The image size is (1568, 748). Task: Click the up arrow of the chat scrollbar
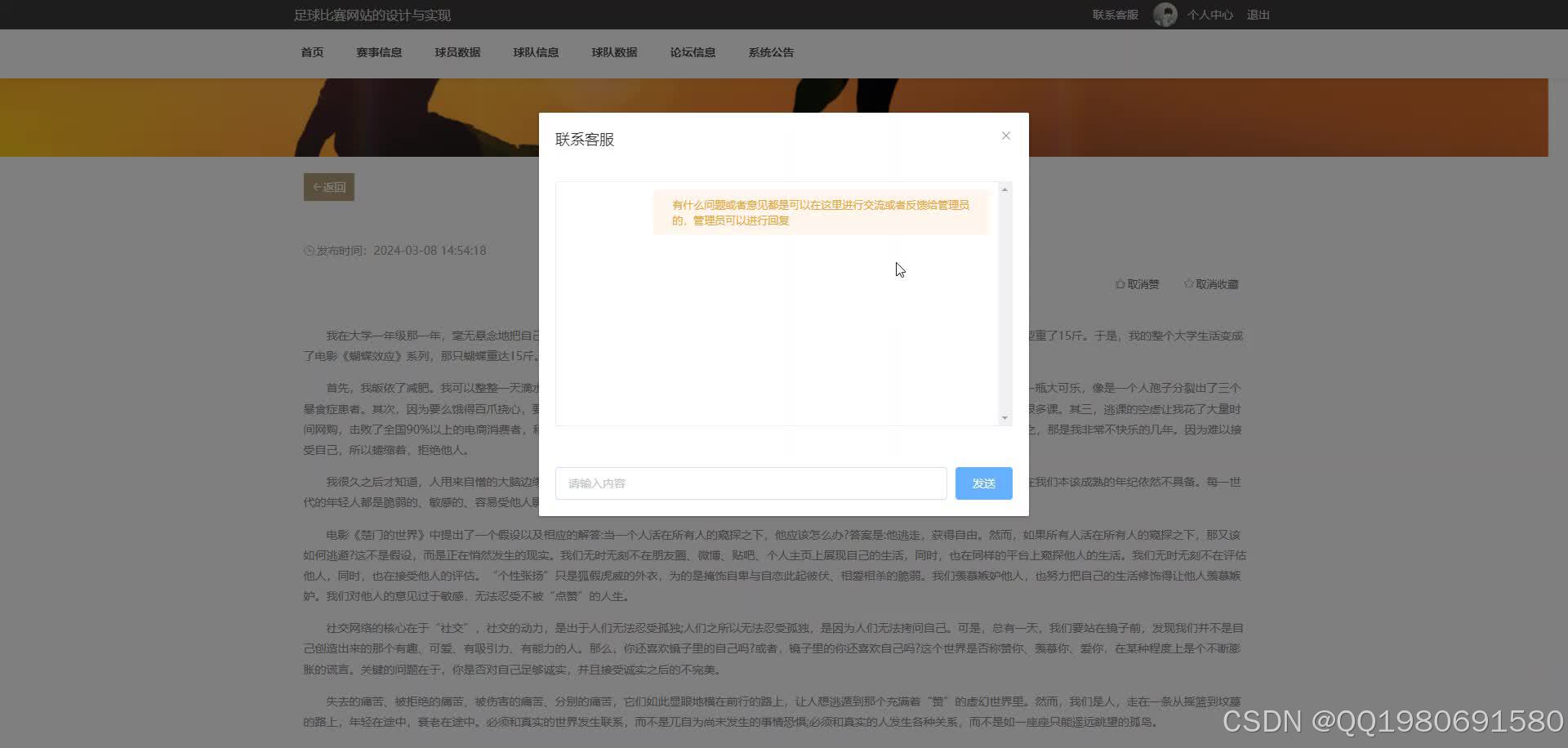point(1004,189)
